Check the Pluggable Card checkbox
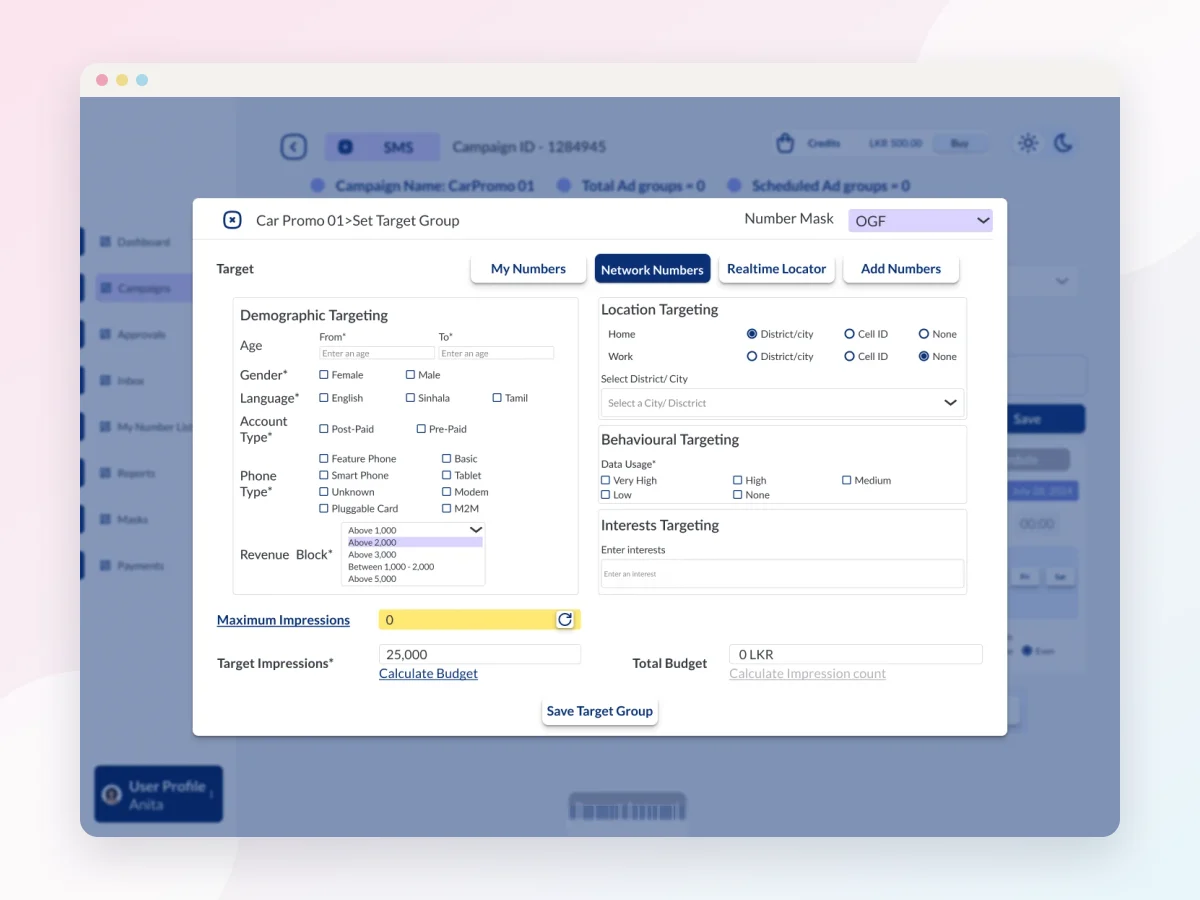Image resolution: width=1200 pixels, height=900 pixels. click(324, 509)
